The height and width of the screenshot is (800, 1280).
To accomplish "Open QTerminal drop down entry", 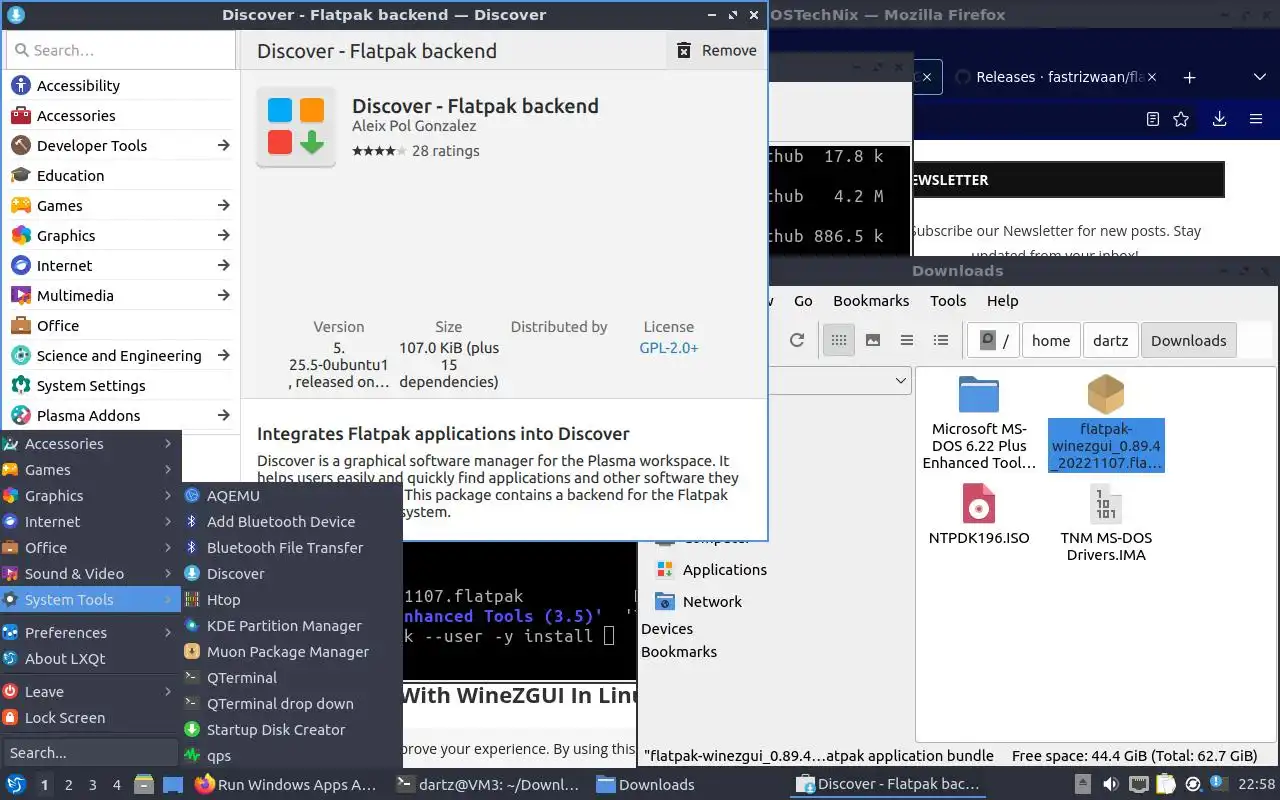I will [x=292, y=704].
